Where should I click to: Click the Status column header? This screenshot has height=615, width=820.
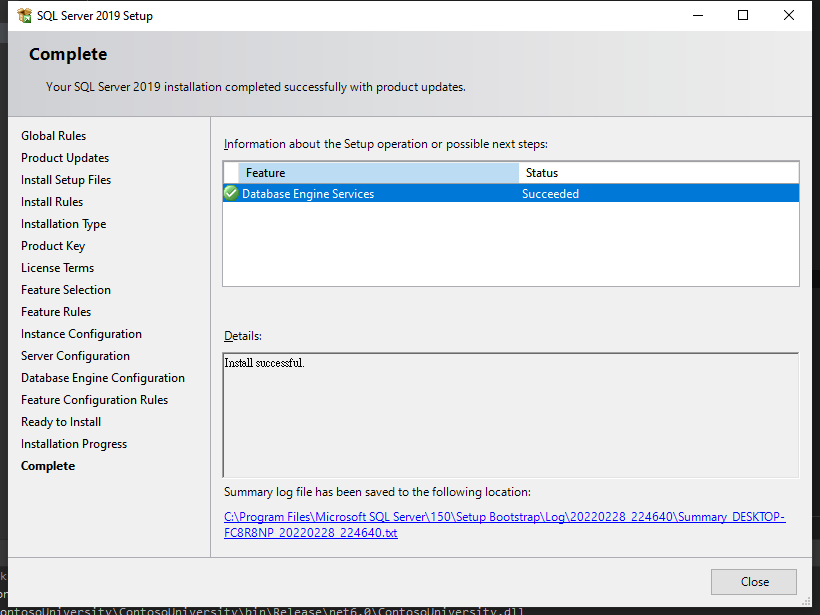tap(658, 173)
